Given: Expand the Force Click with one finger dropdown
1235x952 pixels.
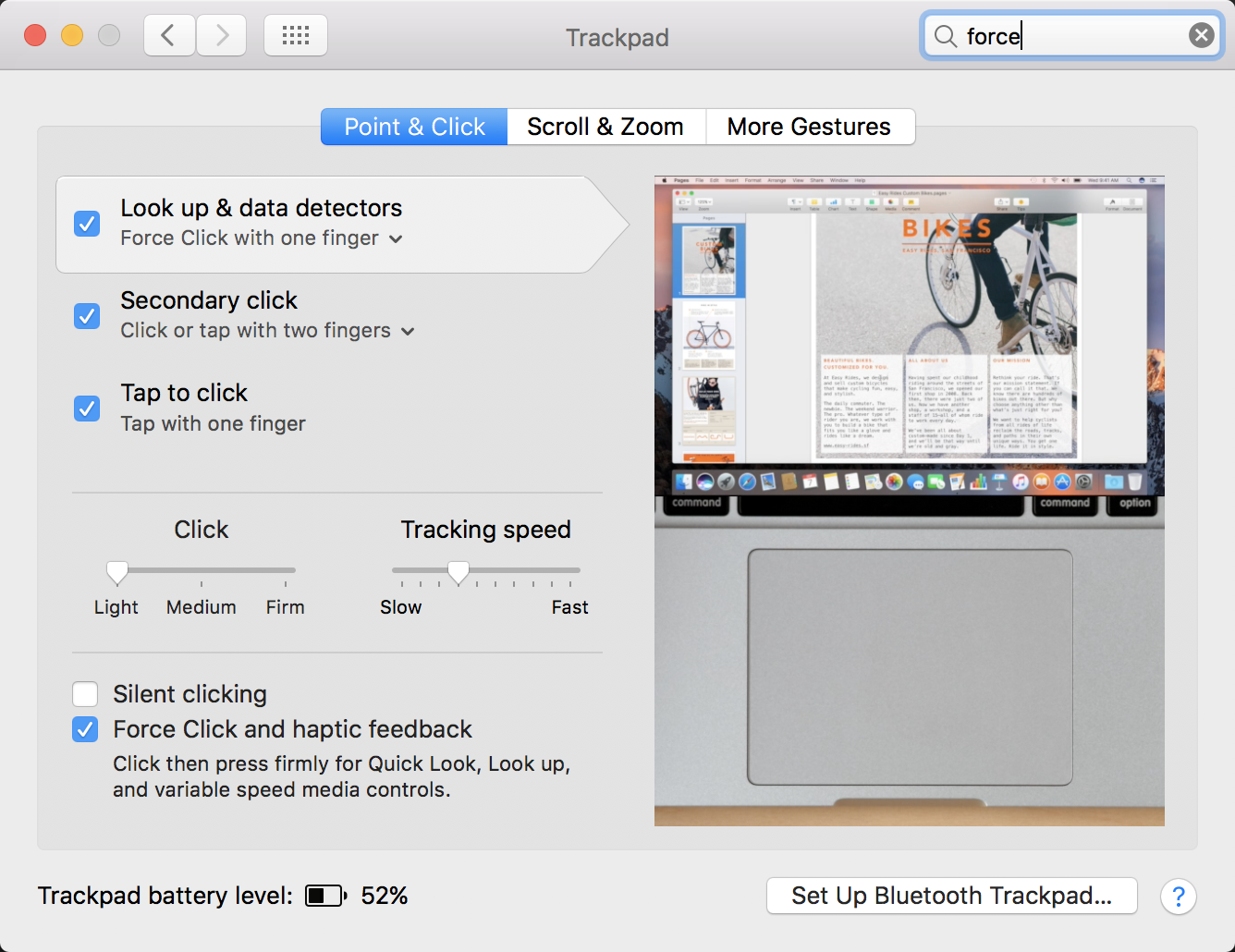Looking at the screenshot, I should 262,238.
